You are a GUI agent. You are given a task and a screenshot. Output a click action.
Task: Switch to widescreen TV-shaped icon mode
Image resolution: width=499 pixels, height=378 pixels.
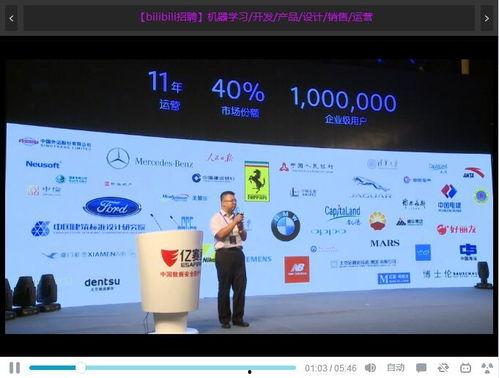click(465, 368)
